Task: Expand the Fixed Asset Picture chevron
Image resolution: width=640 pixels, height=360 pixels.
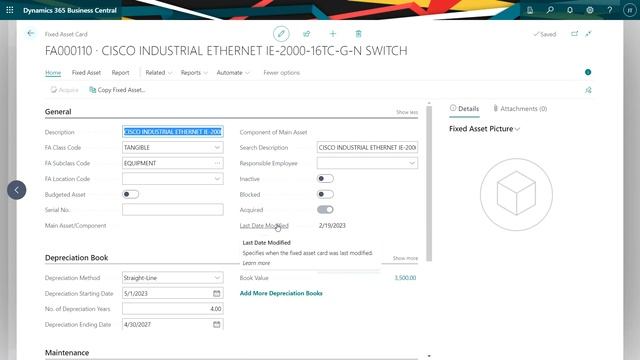Action: click(x=518, y=129)
